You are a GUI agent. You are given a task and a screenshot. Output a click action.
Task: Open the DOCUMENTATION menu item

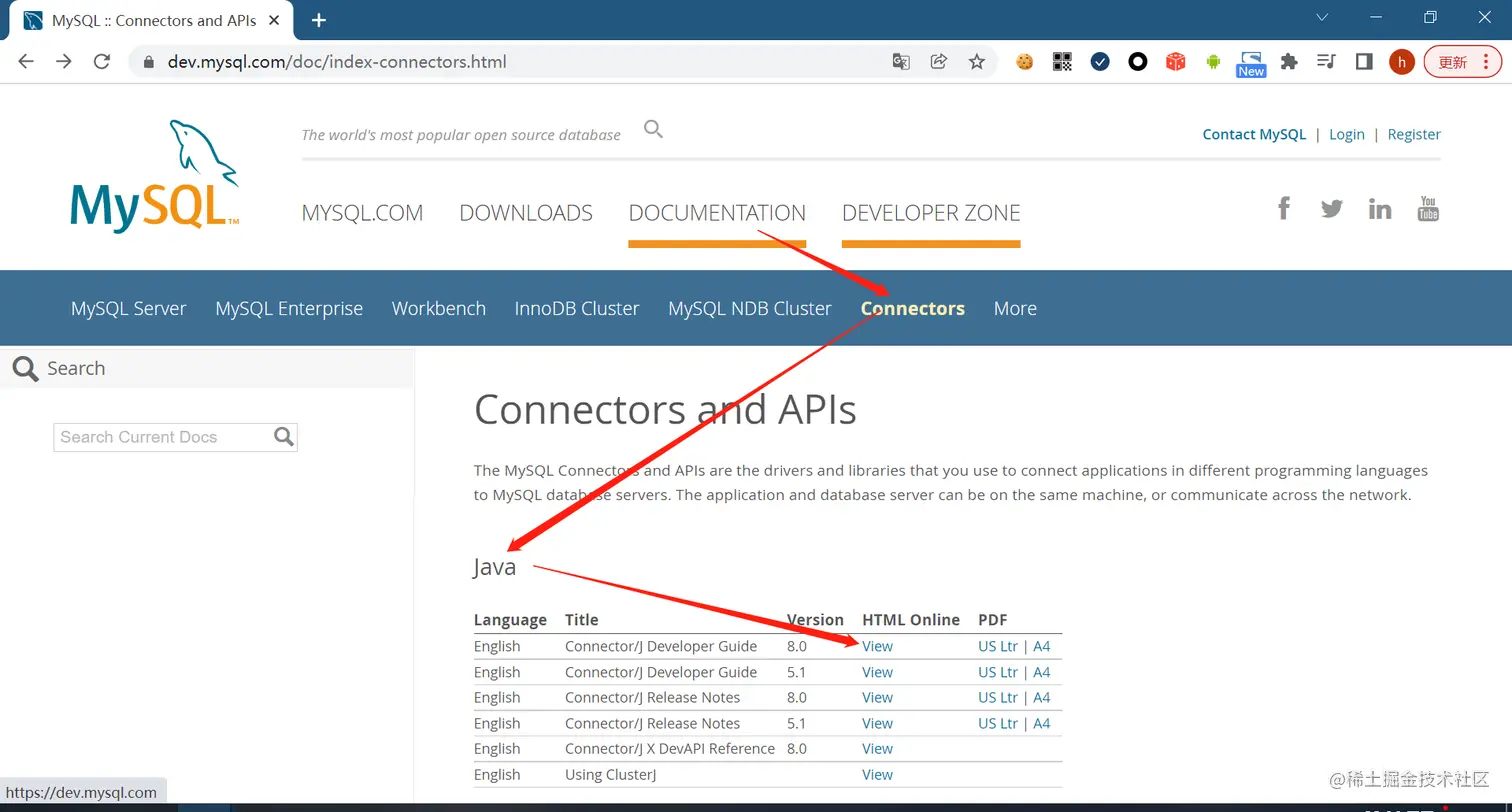(x=717, y=213)
